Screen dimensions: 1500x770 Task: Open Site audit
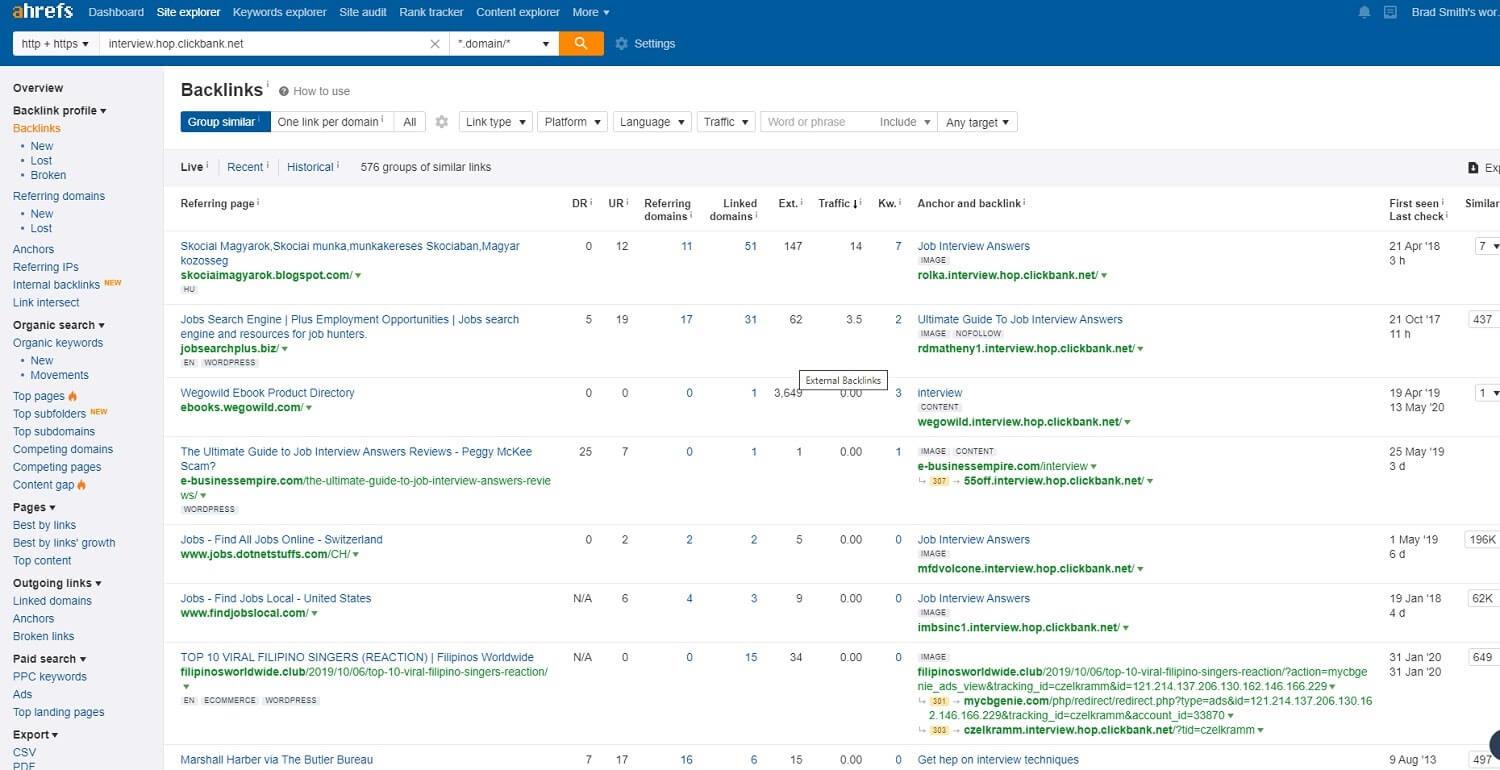pos(363,12)
